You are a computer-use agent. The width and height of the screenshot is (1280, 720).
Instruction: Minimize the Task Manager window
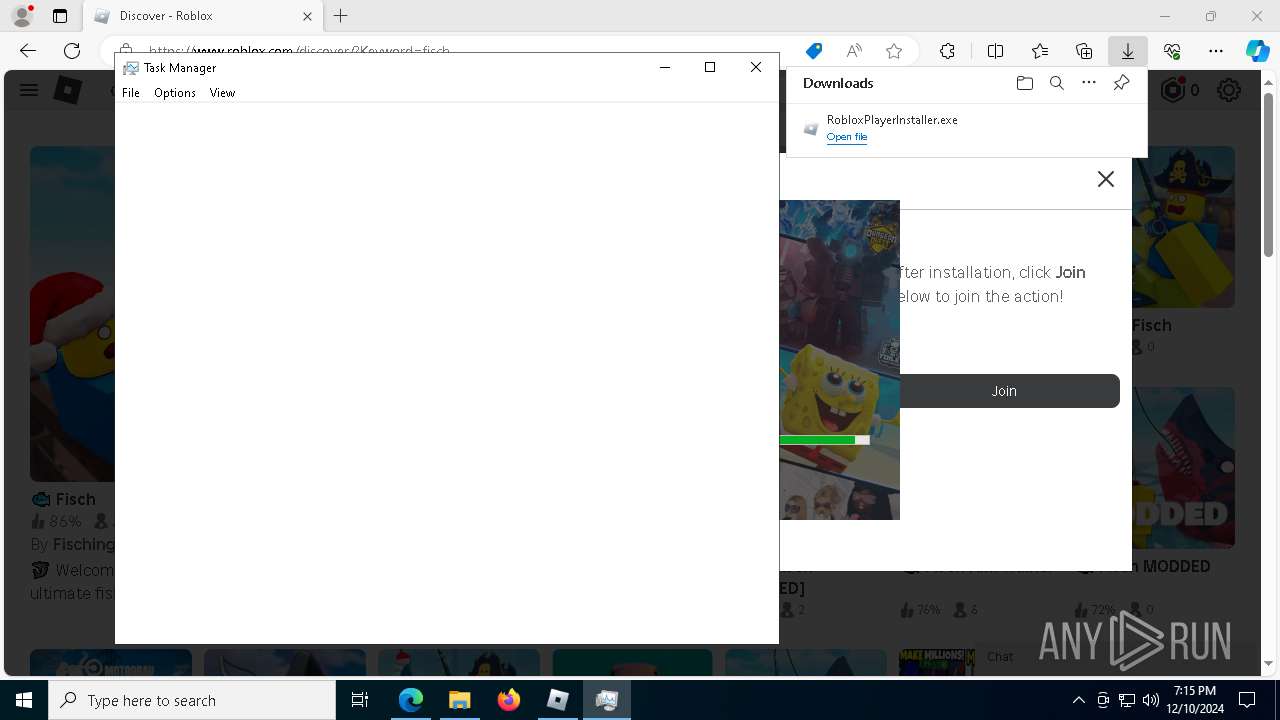click(x=665, y=67)
